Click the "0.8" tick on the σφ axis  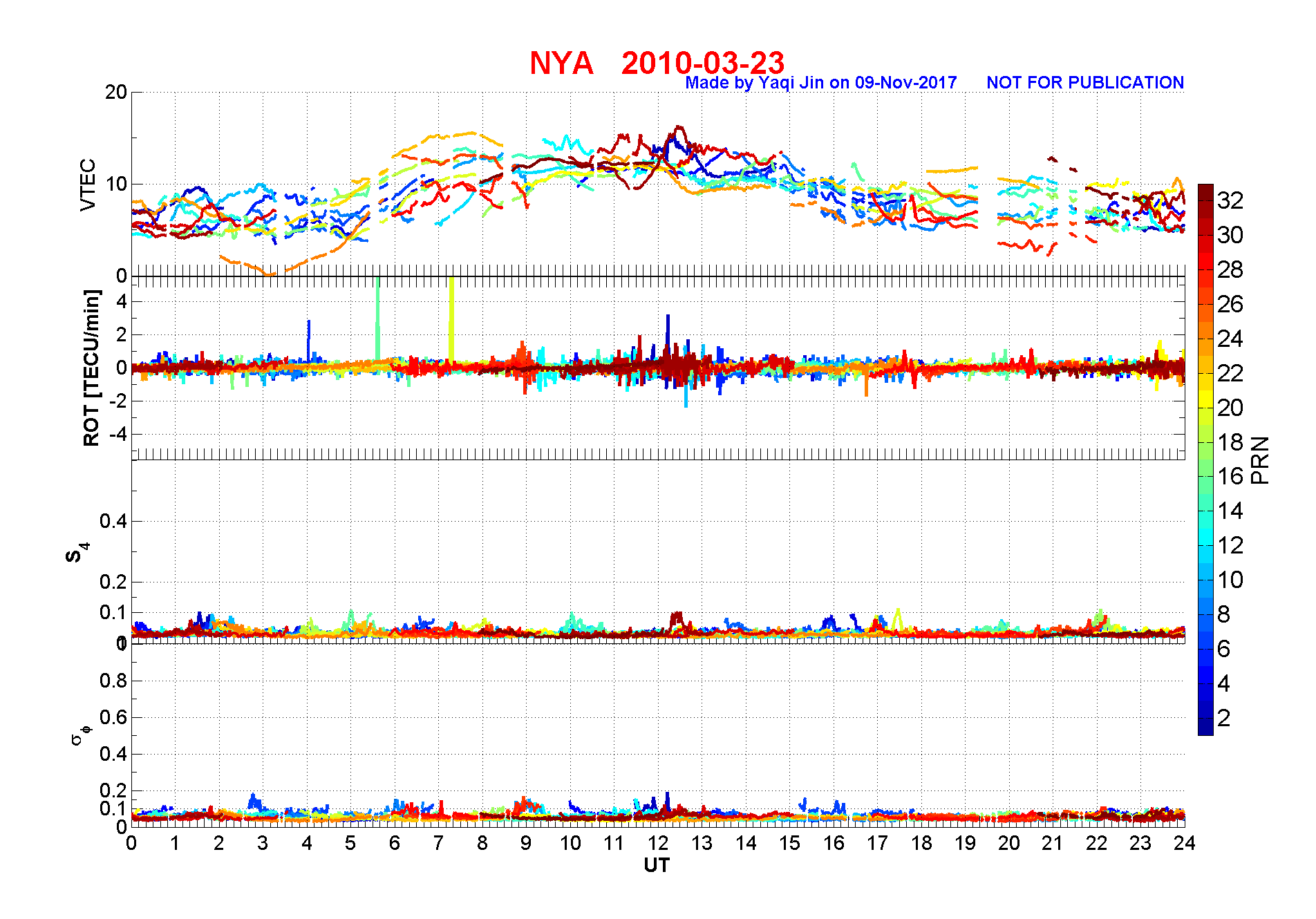click(x=114, y=681)
